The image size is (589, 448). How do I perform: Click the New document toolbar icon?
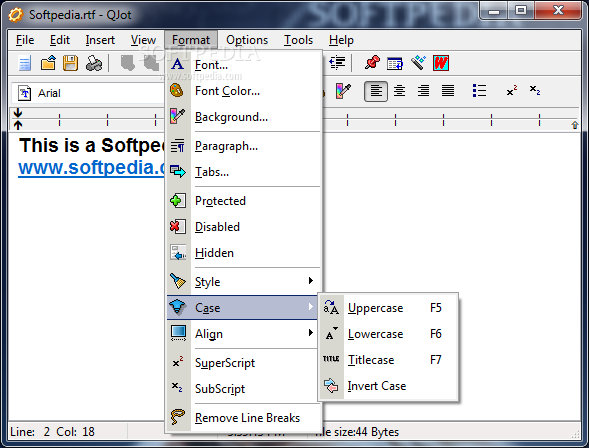click(25, 63)
